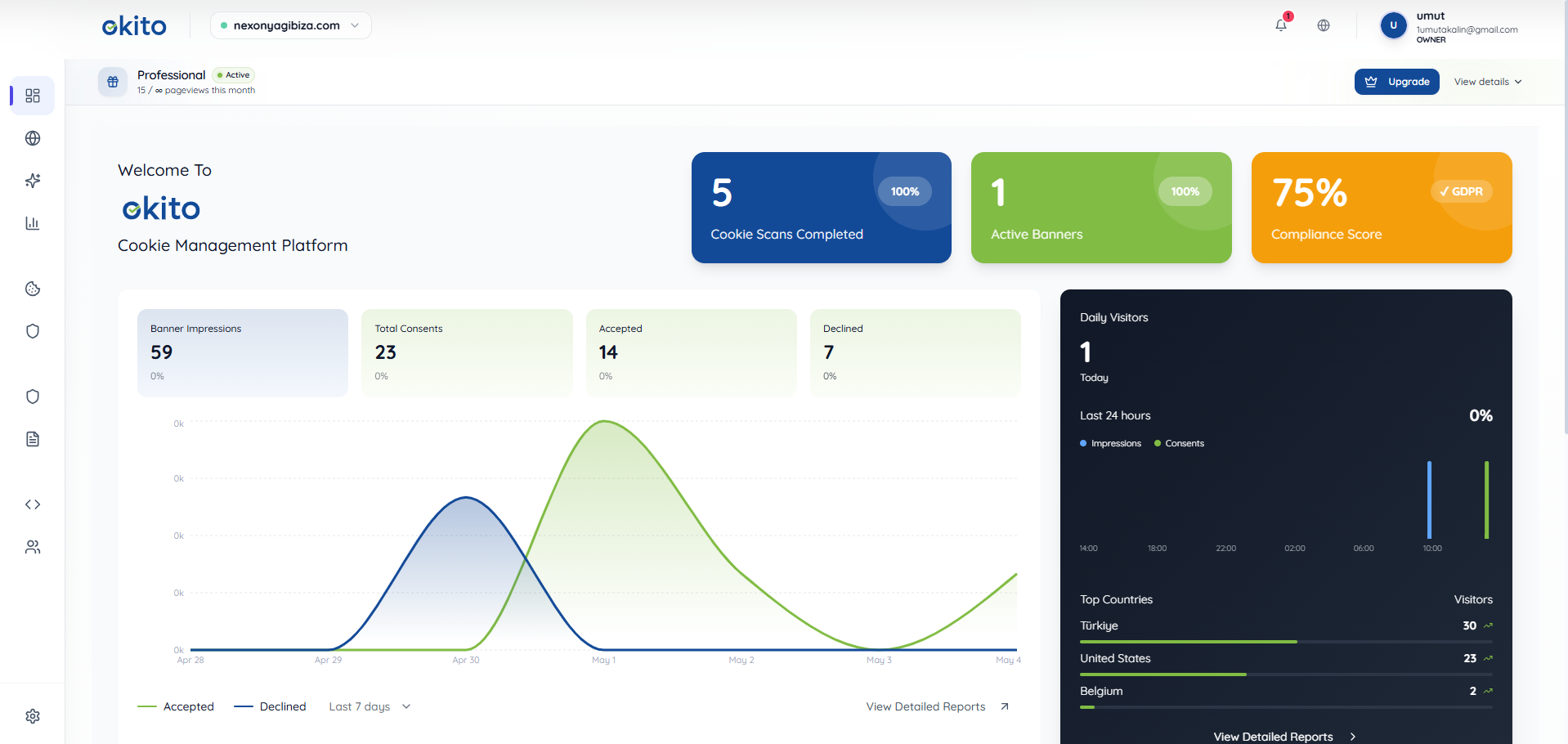Click the 0% value beside Last 24 hours
The height and width of the screenshot is (744, 1568).
[x=1481, y=415]
